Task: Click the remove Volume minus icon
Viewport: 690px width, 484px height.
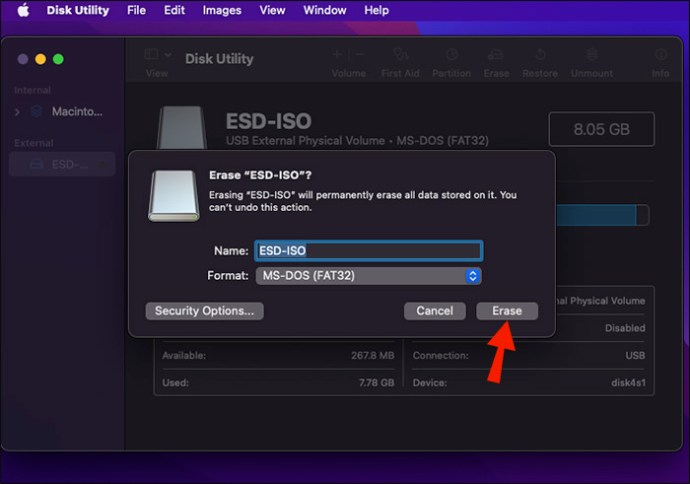Action: (360, 55)
